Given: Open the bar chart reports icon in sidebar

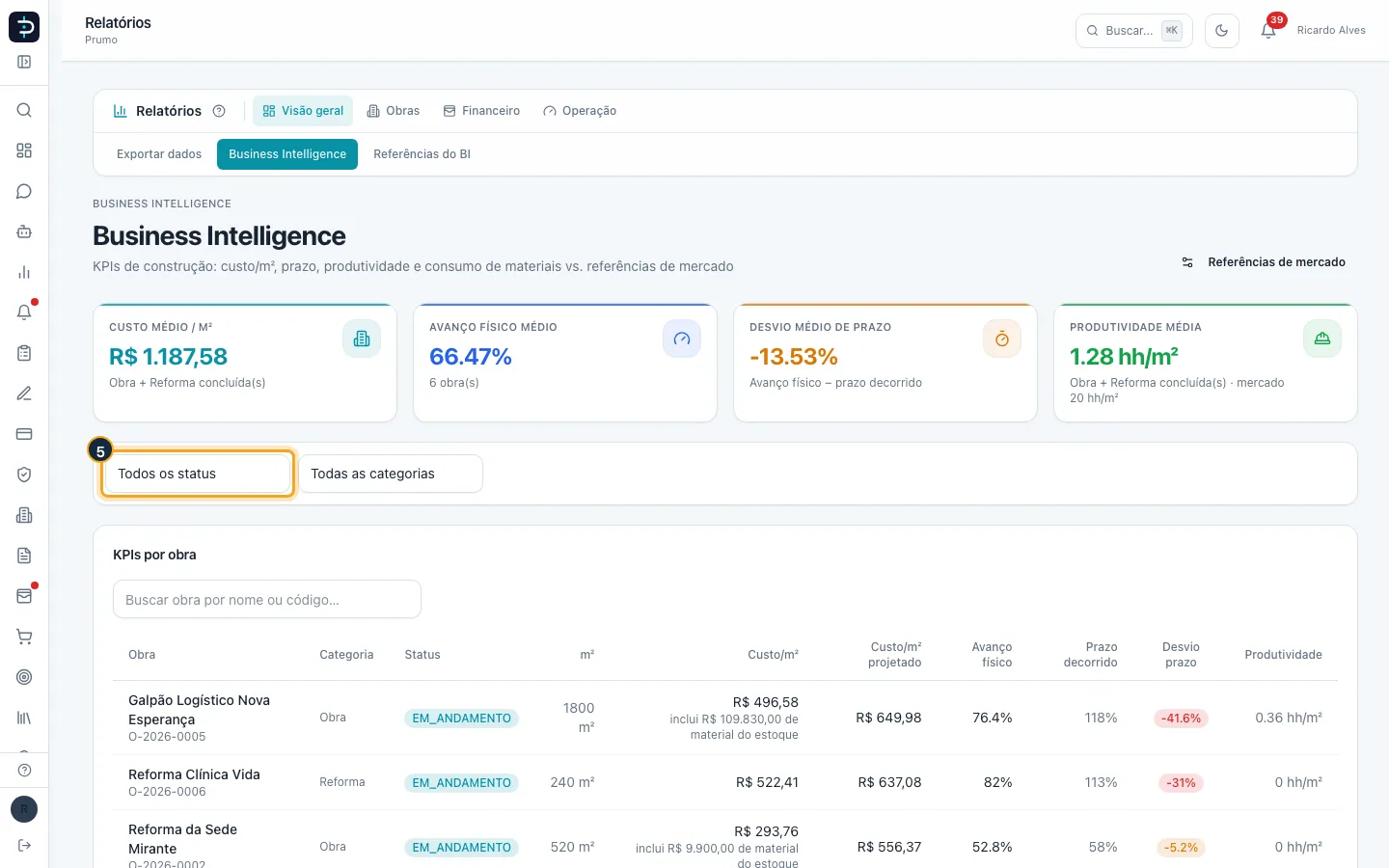Looking at the screenshot, I should [x=24, y=272].
